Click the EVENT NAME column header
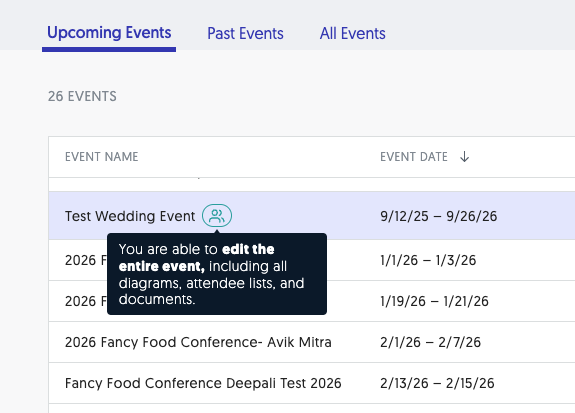The width and height of the screenshot is (575, 413). pos(102,157)
